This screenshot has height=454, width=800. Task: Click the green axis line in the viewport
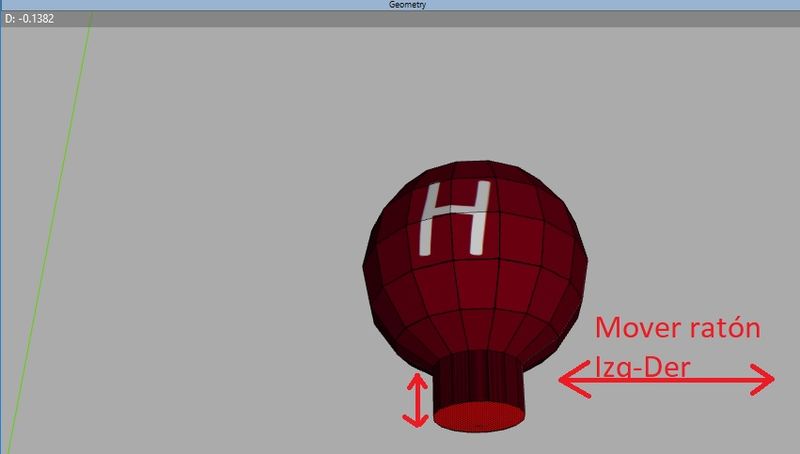(50, 232)
